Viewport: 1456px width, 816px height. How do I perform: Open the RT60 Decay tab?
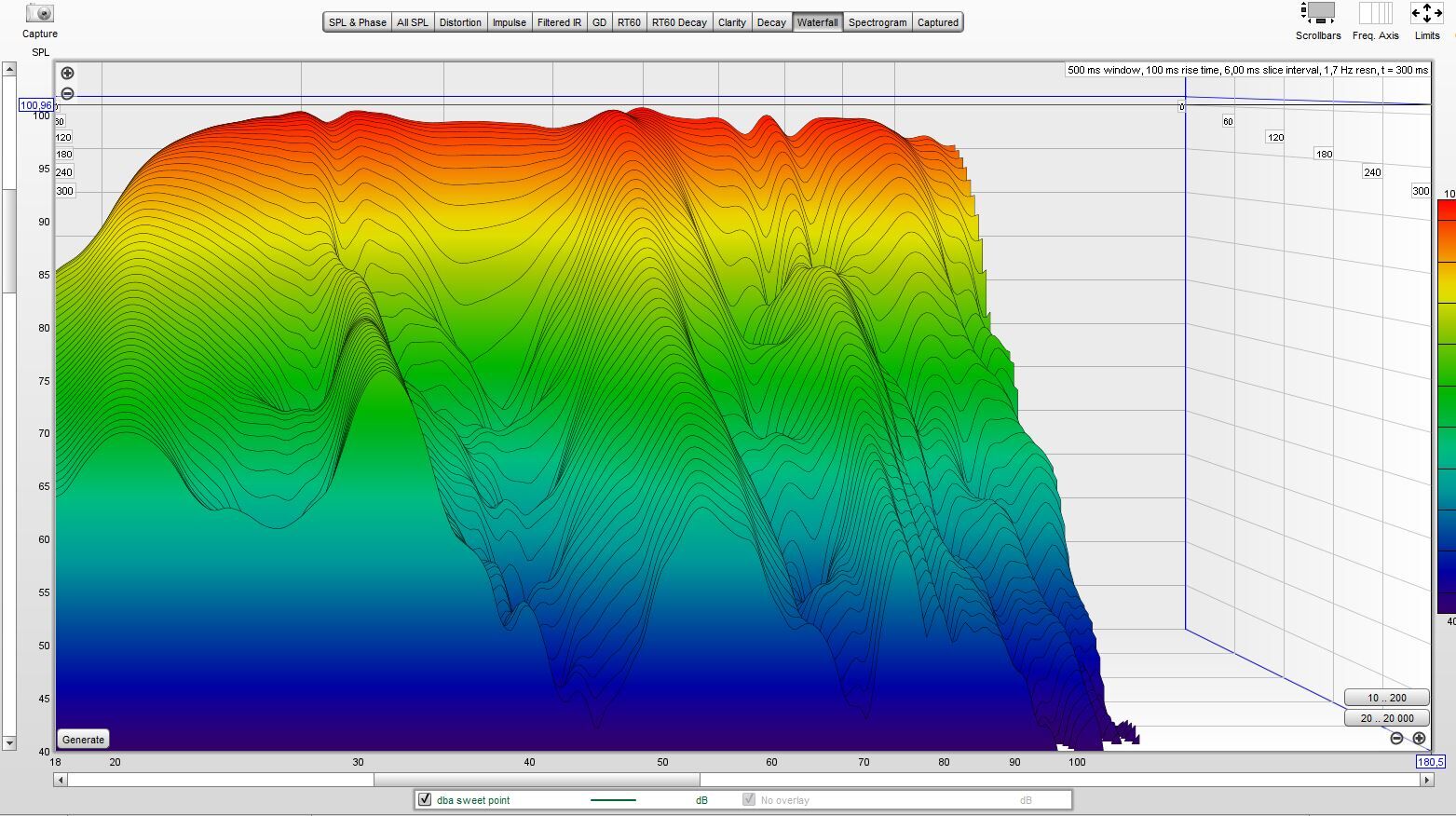coord(679,22)
